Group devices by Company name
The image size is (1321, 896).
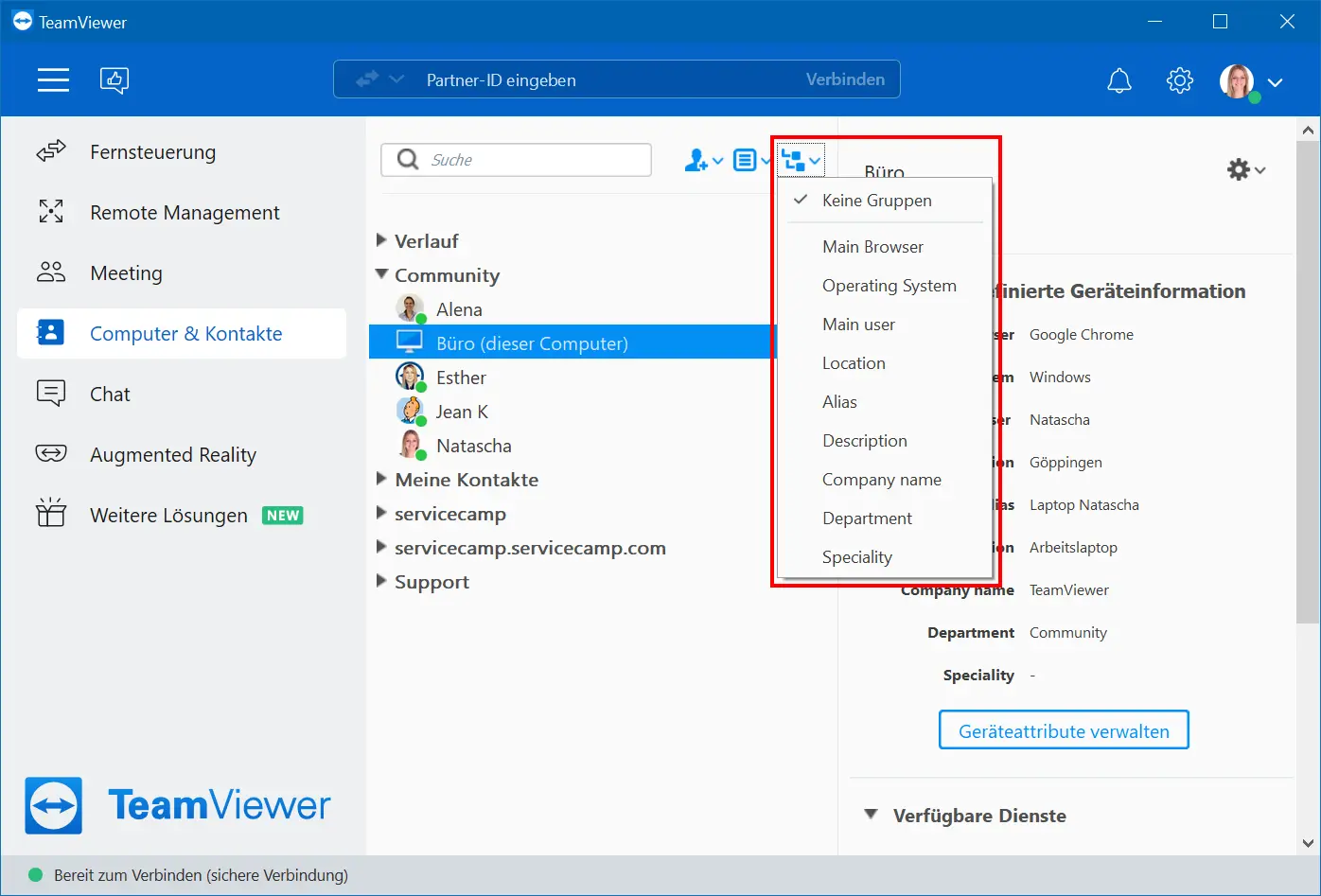click(x=885, y=480)
